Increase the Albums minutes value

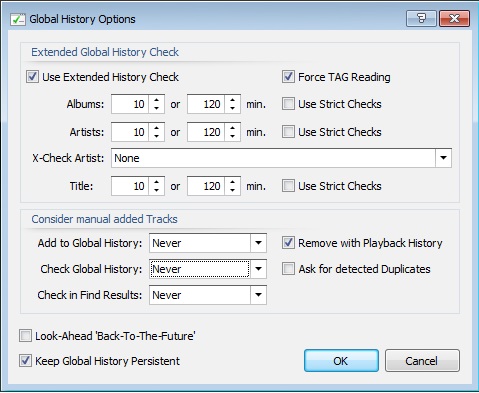(x=232, y=100)
